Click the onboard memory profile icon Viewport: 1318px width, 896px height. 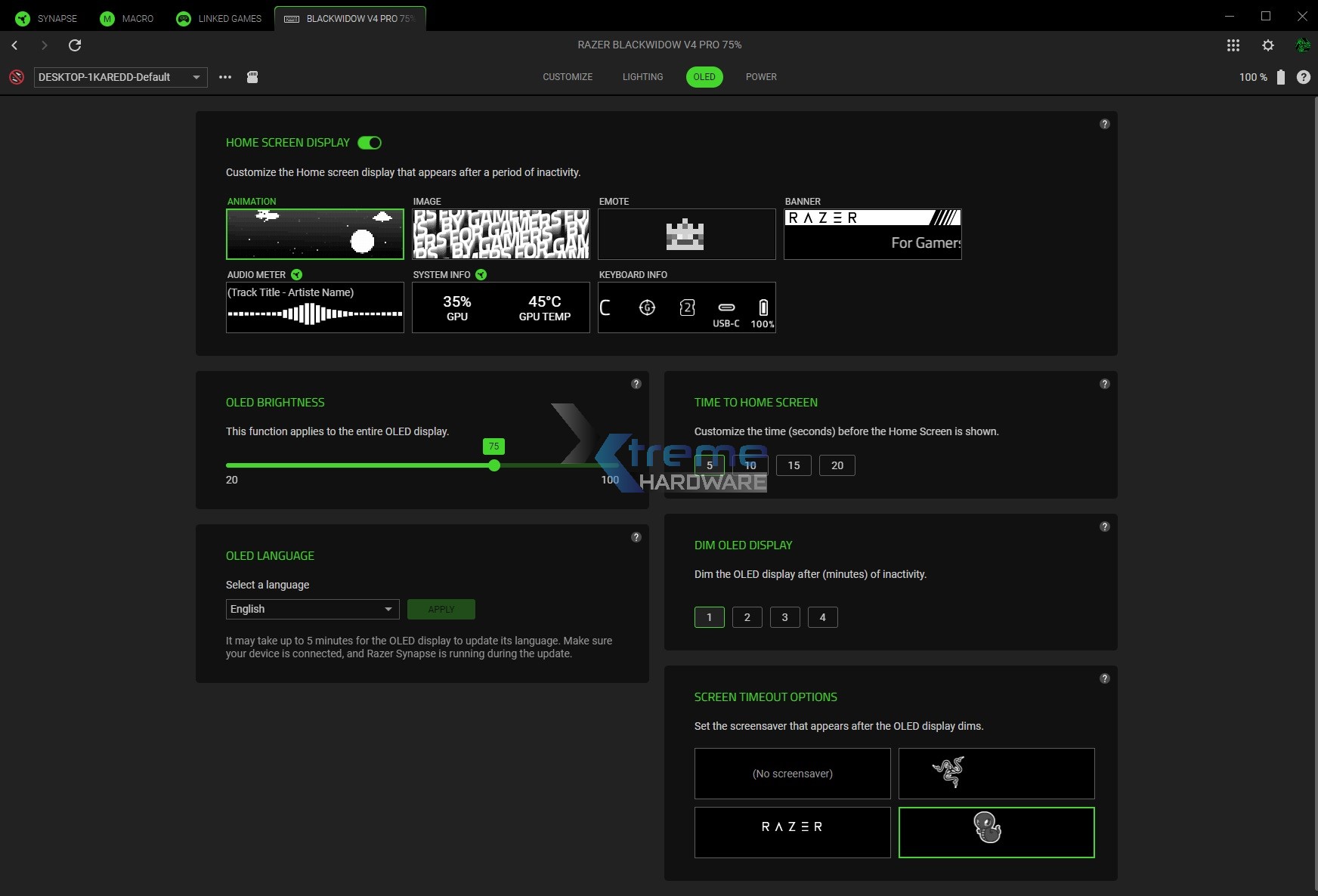252,77
